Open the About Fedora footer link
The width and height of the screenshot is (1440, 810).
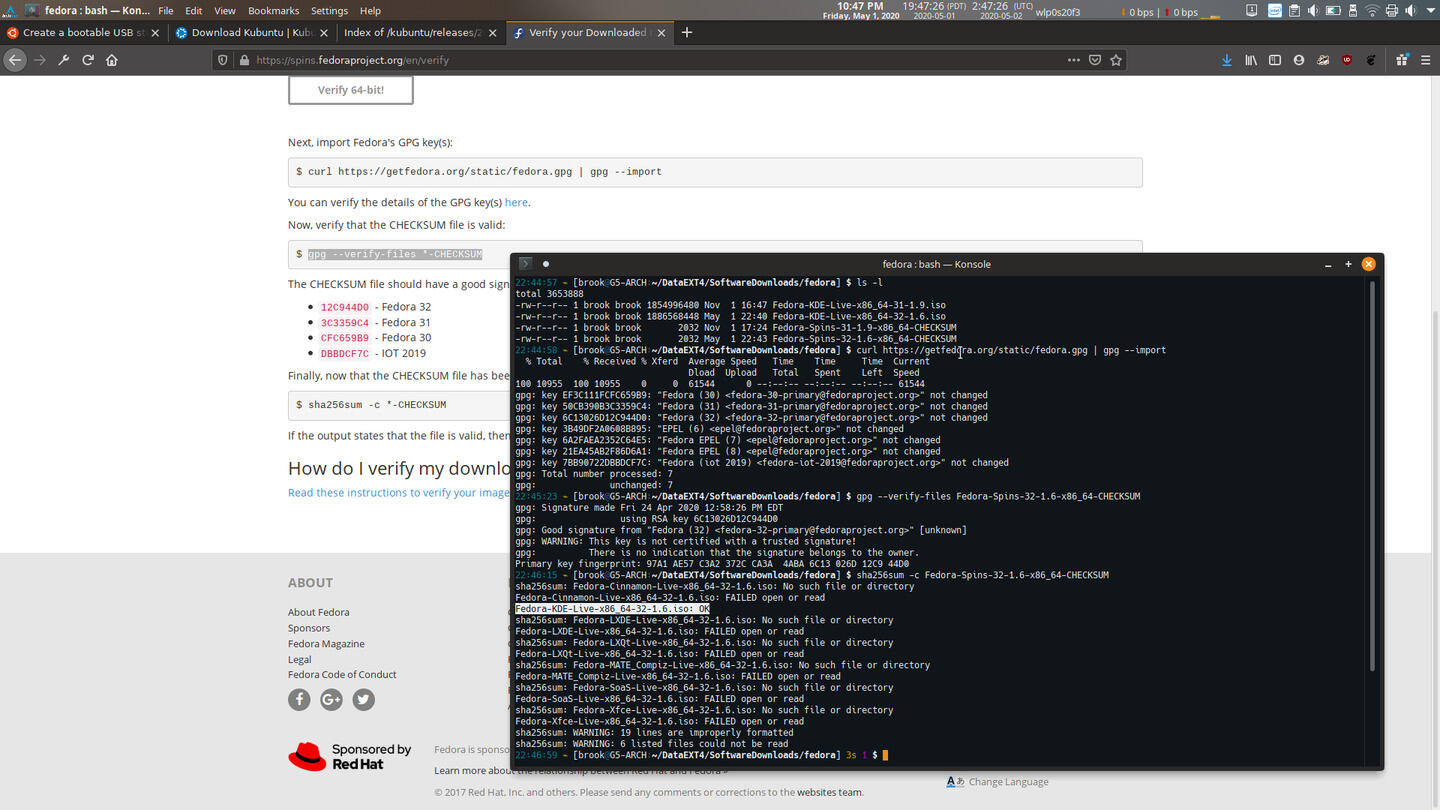coord(319,612)
